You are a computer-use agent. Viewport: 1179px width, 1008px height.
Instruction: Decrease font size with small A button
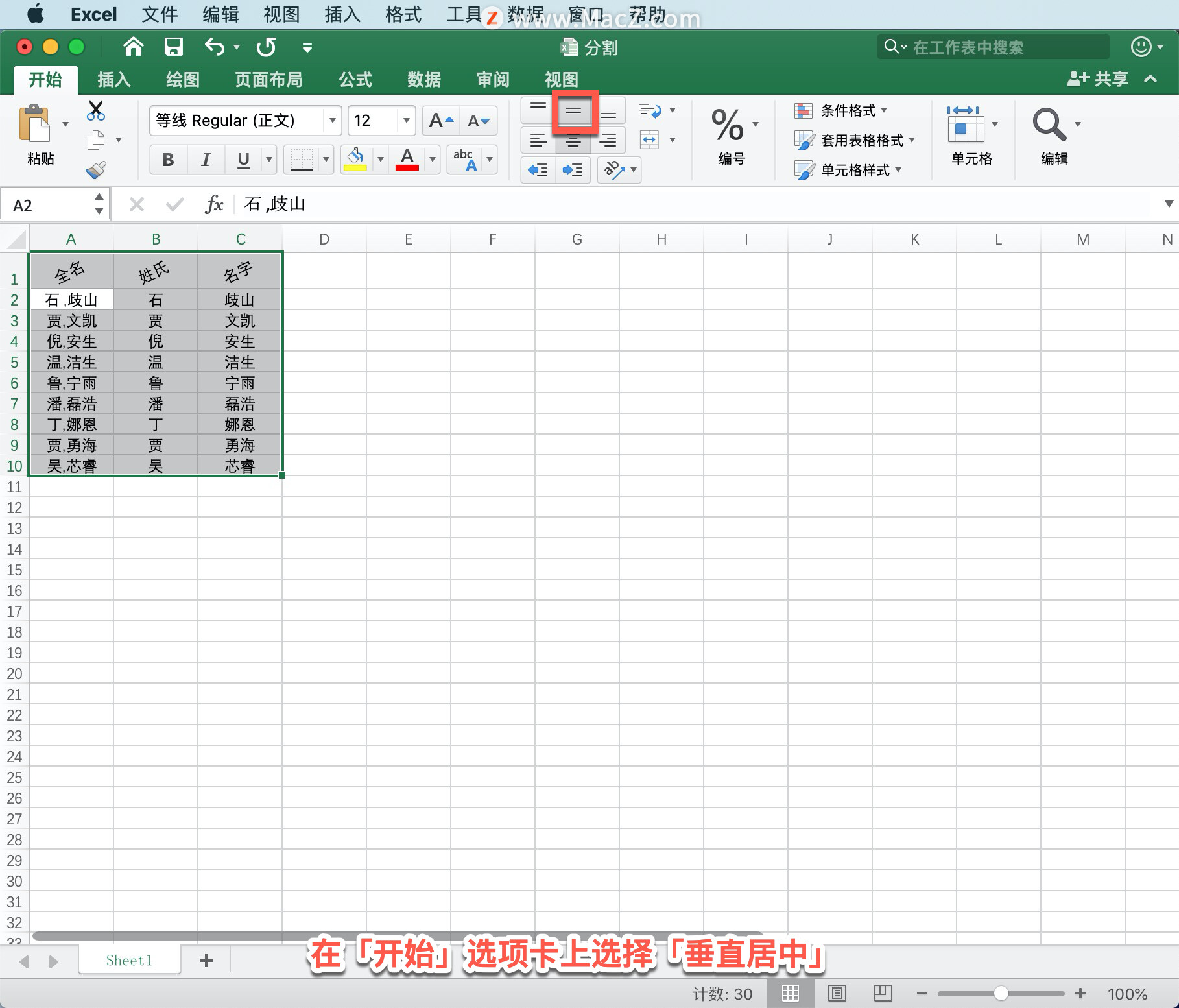pyautogui.click(x=479, y=121)
